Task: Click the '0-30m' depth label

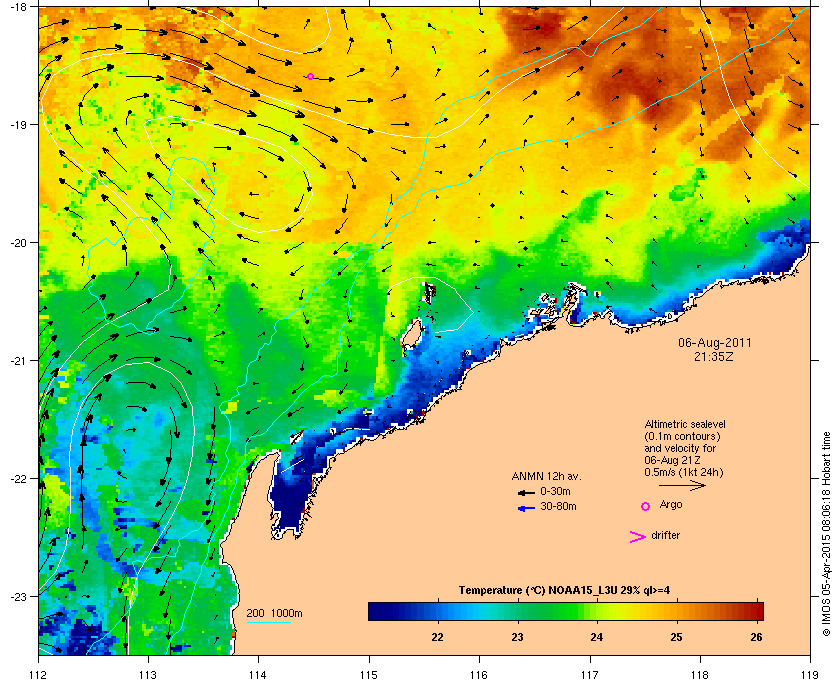Action: [555, 491]
